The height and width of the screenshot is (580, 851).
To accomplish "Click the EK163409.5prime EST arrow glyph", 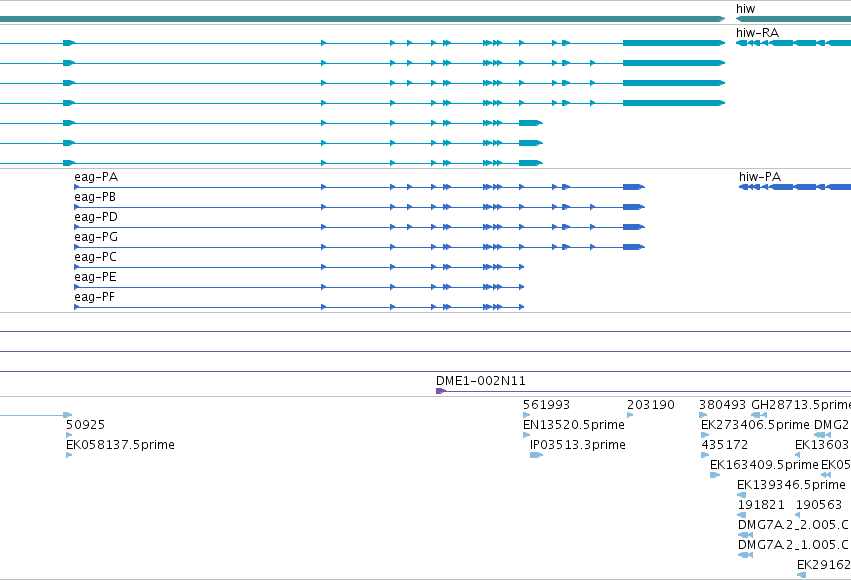I will pyautogui.click(x=715, y=475).
